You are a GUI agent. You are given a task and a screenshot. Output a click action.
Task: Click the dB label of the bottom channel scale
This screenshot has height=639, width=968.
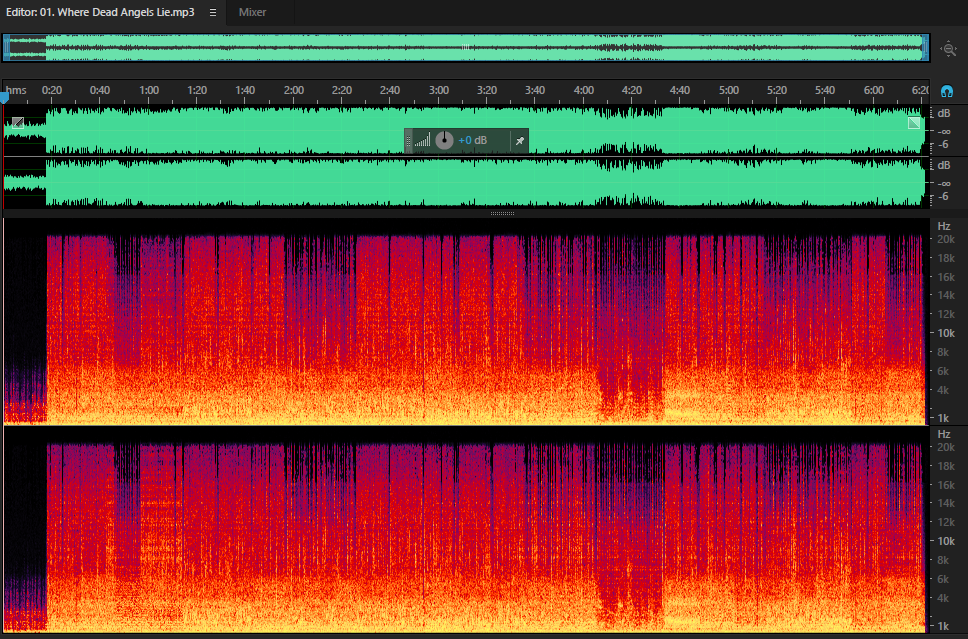tap(944, 165)
